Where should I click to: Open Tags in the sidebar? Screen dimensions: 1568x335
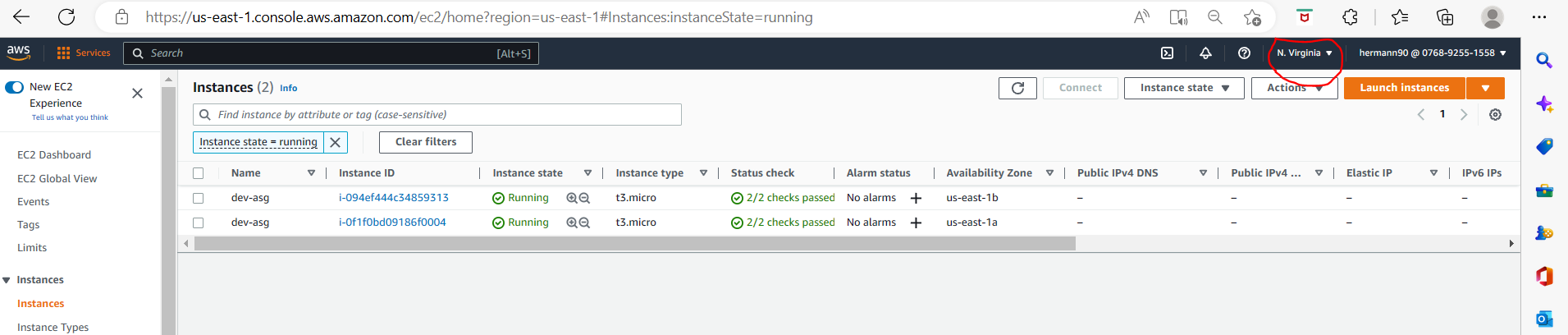click(x=28, y=224)
